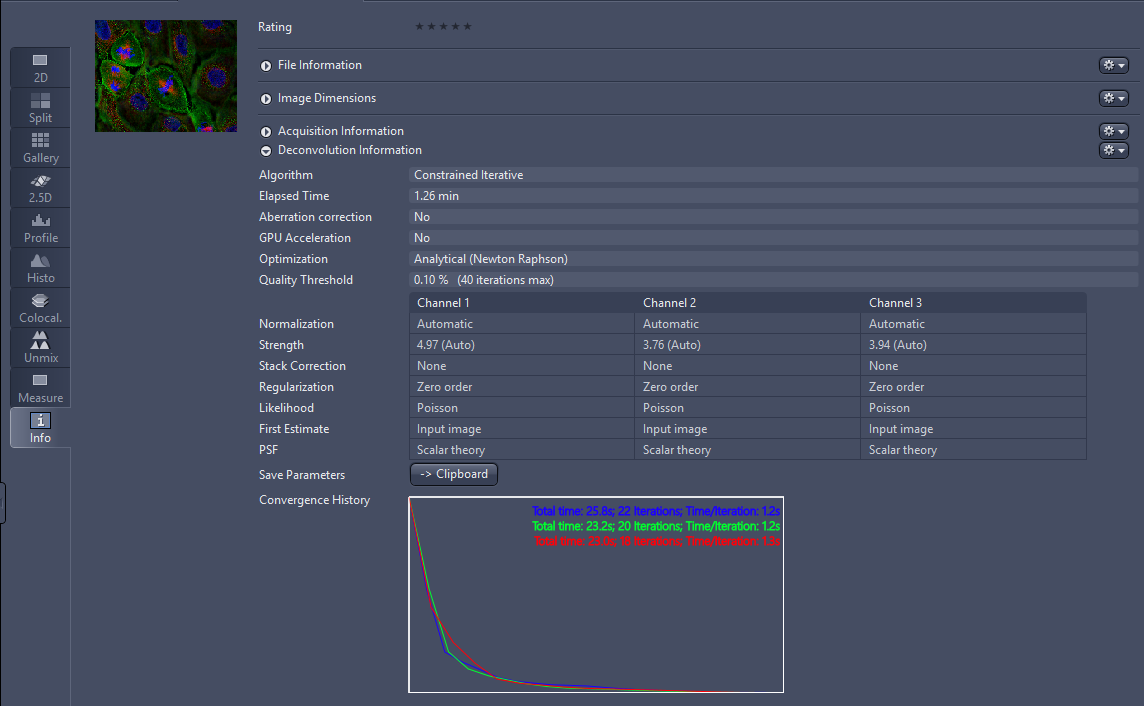Open the Deconvolution Information gear menu
The width and height of the screenshot is (1144, 706).
click(1113, 150)
